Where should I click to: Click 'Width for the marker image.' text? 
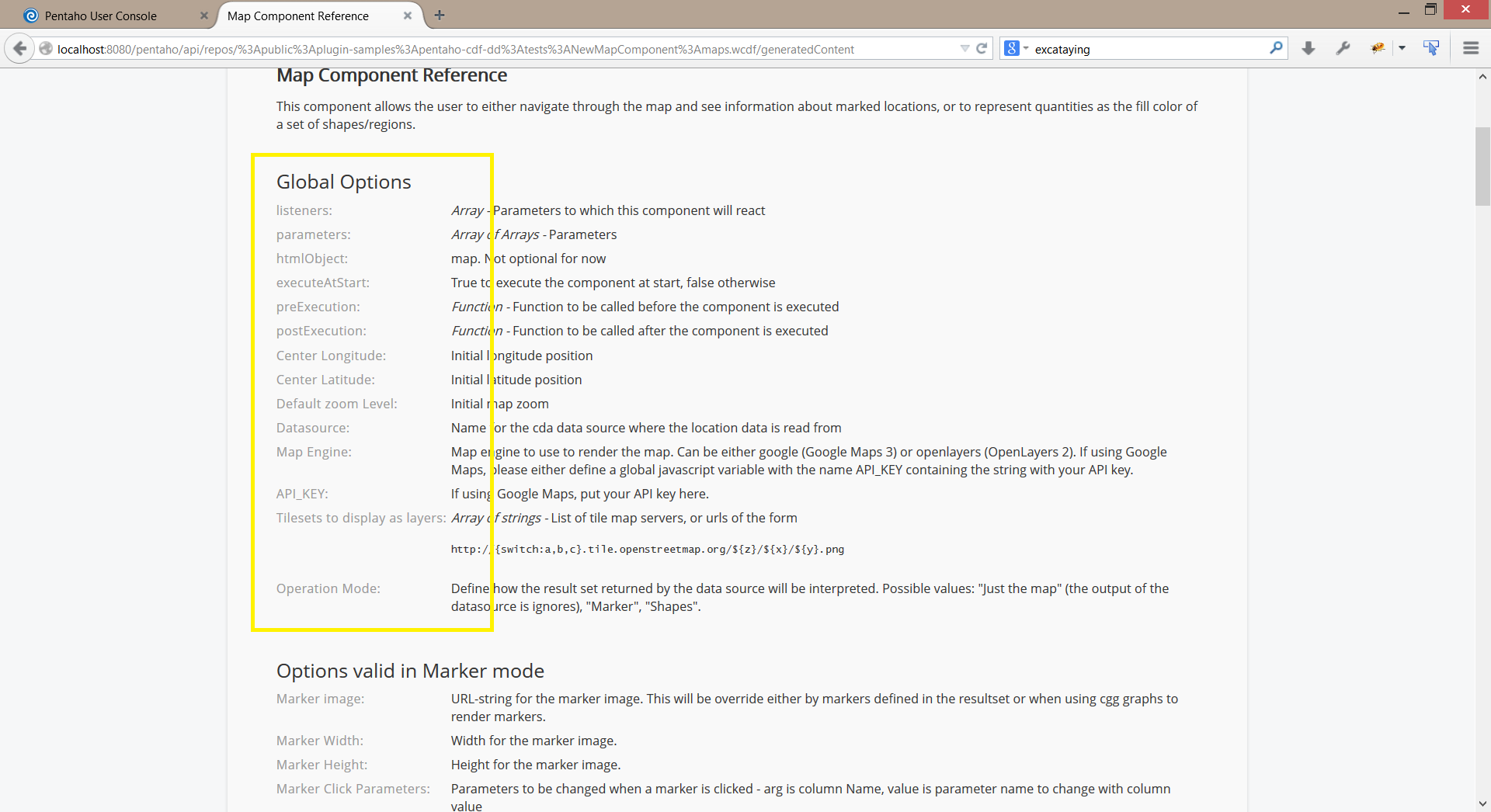pyautogui.click(x=534, y=741)
